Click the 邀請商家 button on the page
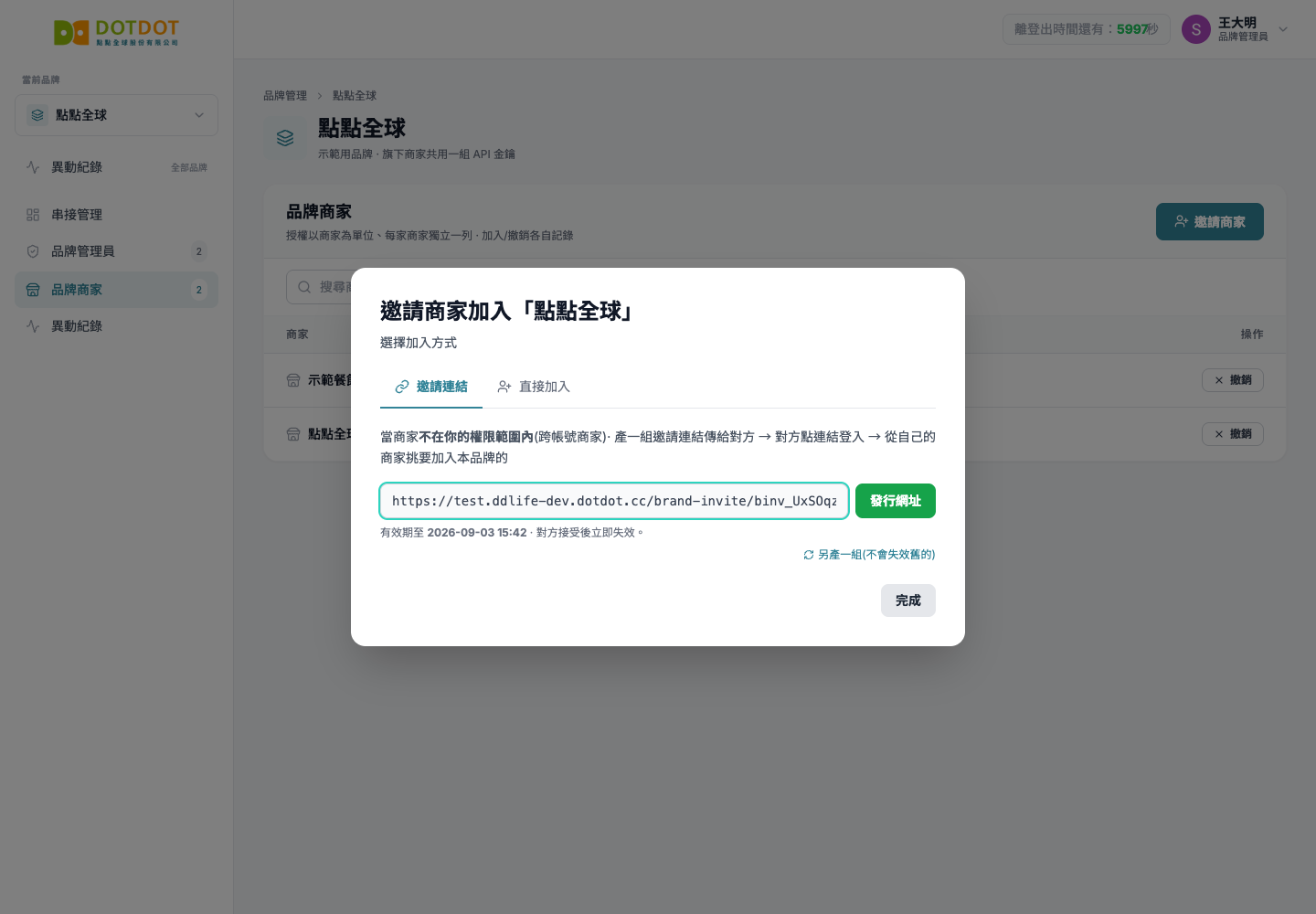The height and width of the screenshot is (914, 1316). 1210,222
